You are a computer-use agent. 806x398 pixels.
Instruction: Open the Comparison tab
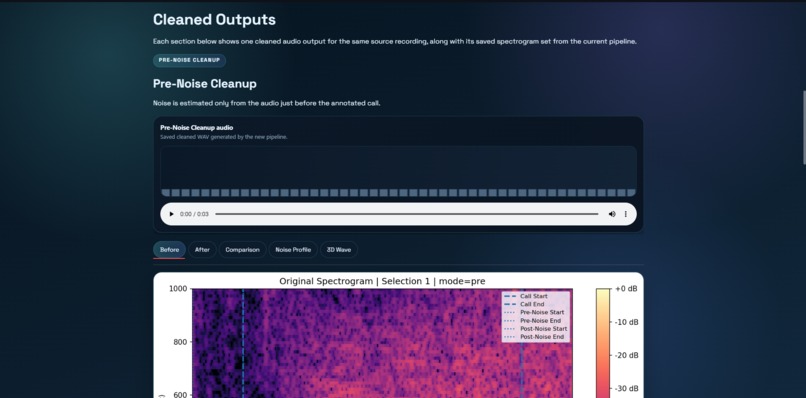[242, 250]
